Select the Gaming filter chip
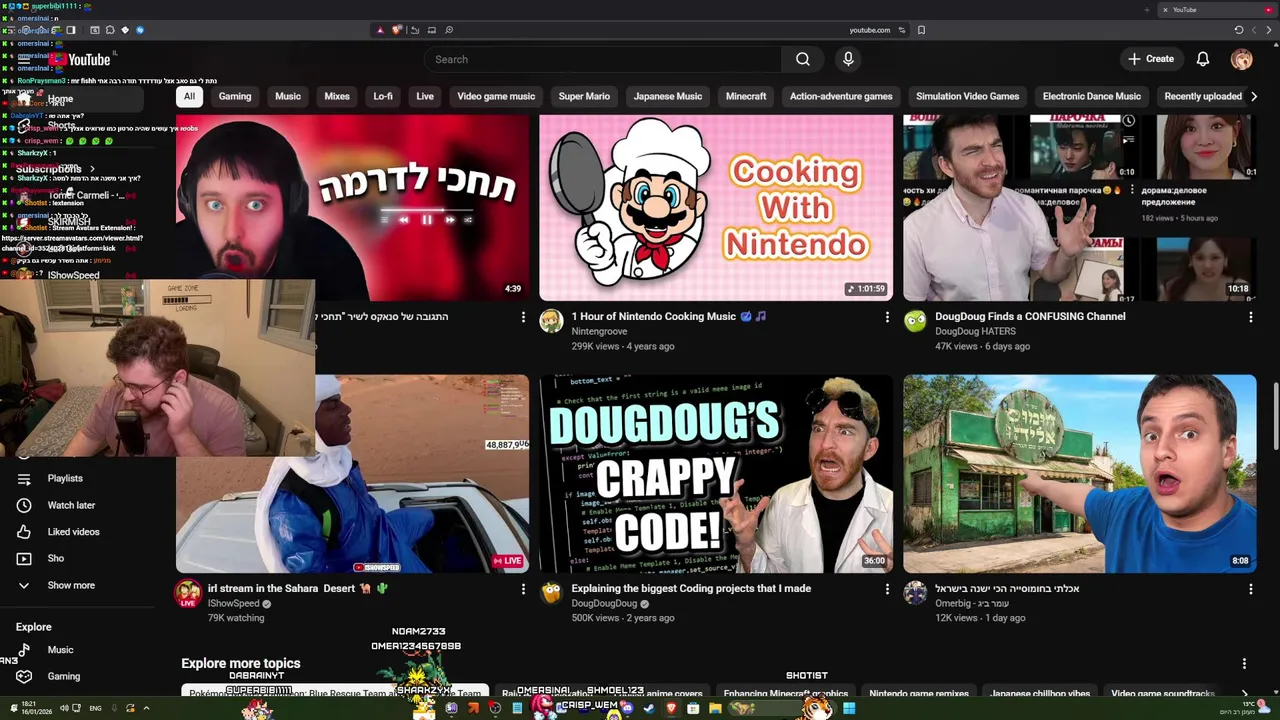 [x=235, y=96]
